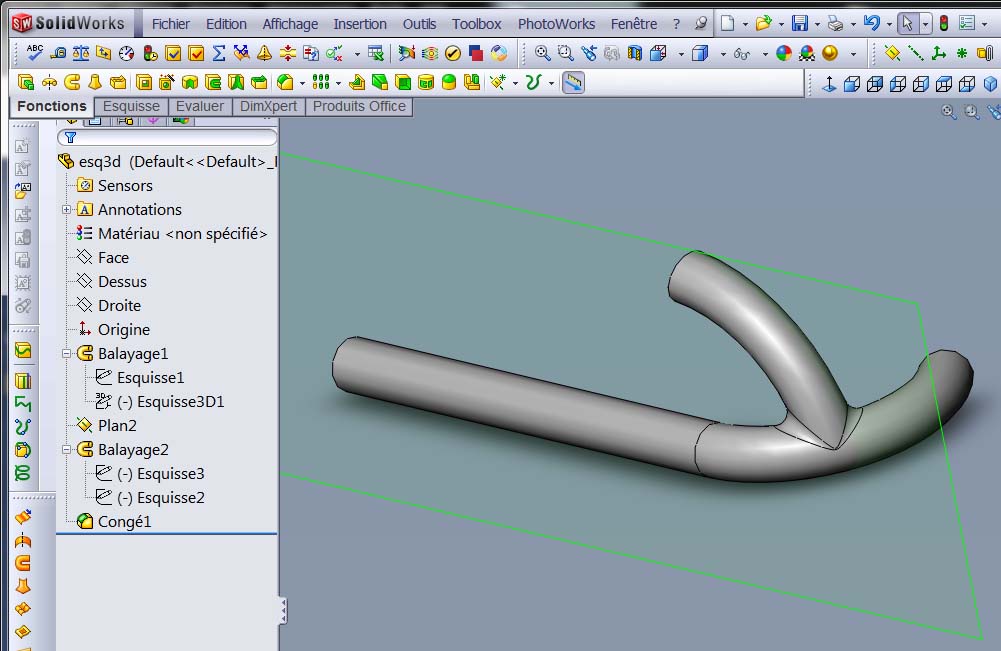Click the Reference Axis dashed line icon
Image resolution: width=1001 pixels, height=651 pixels.
(x=915, y=54)
